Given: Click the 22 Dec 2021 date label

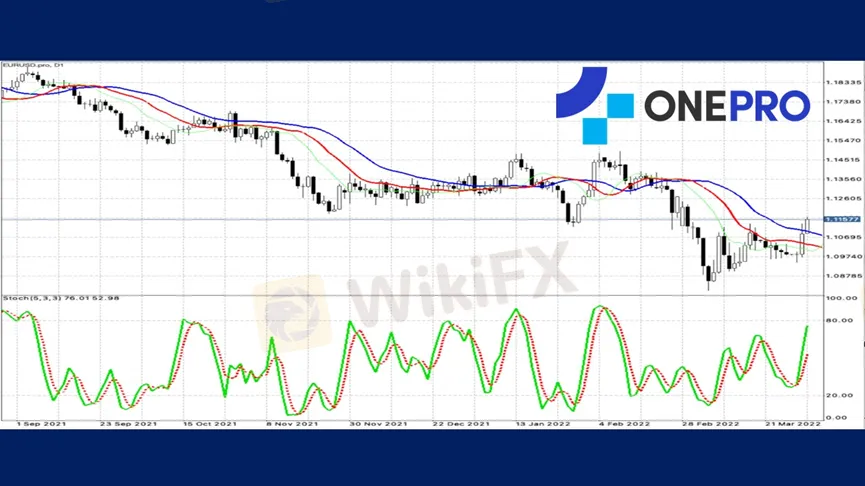Looking at the screenshot, I should click(x=461, y=424).
